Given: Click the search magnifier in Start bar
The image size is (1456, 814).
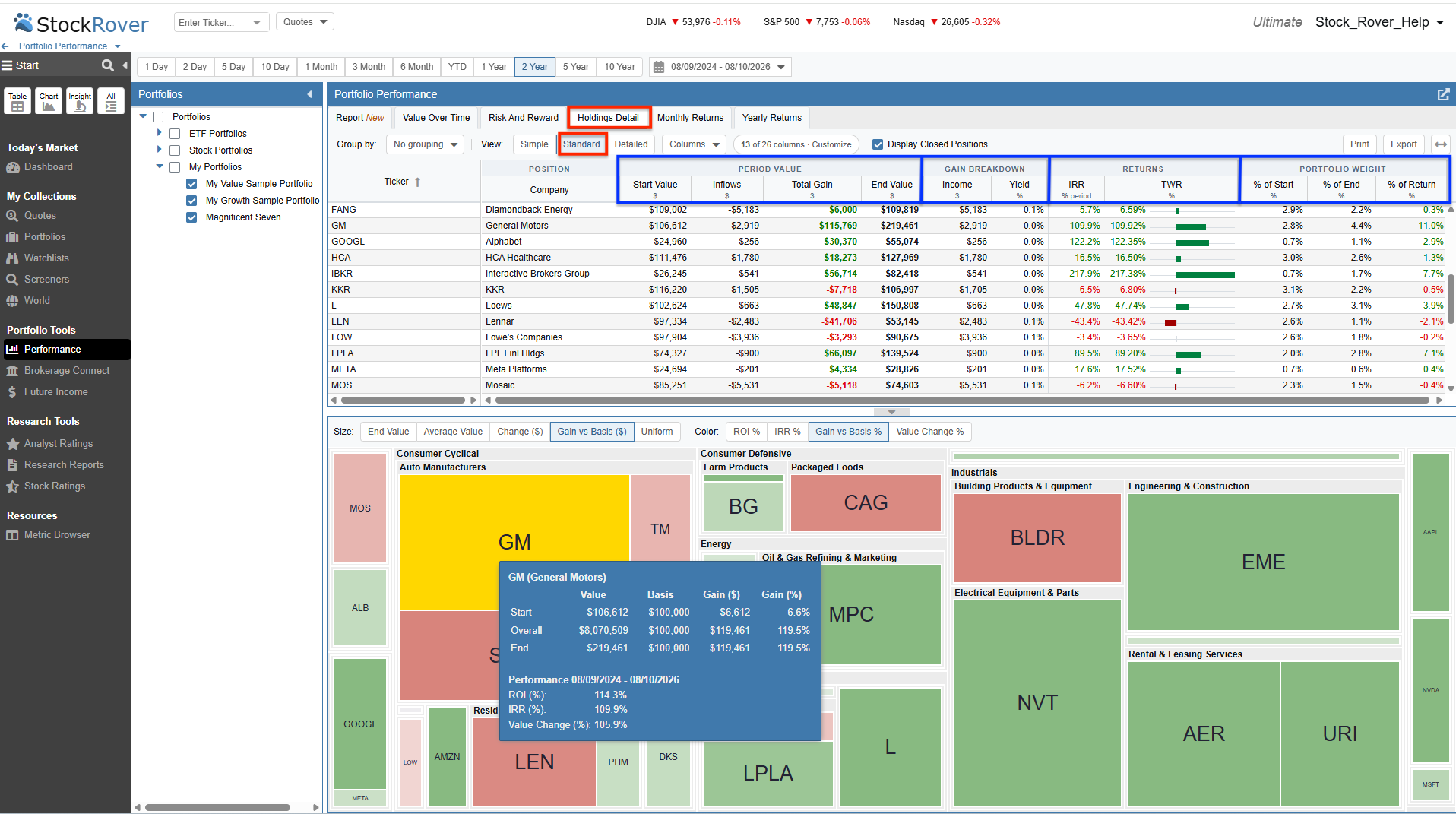Looking at the screenshot, I should [x=108, y=65].
